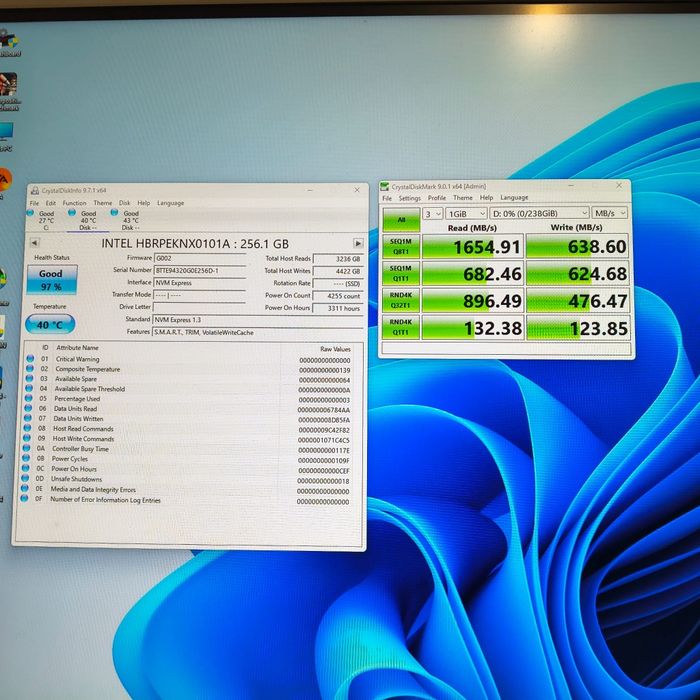
Task: Select the Data Units Written row
Action: pos(189,419)
